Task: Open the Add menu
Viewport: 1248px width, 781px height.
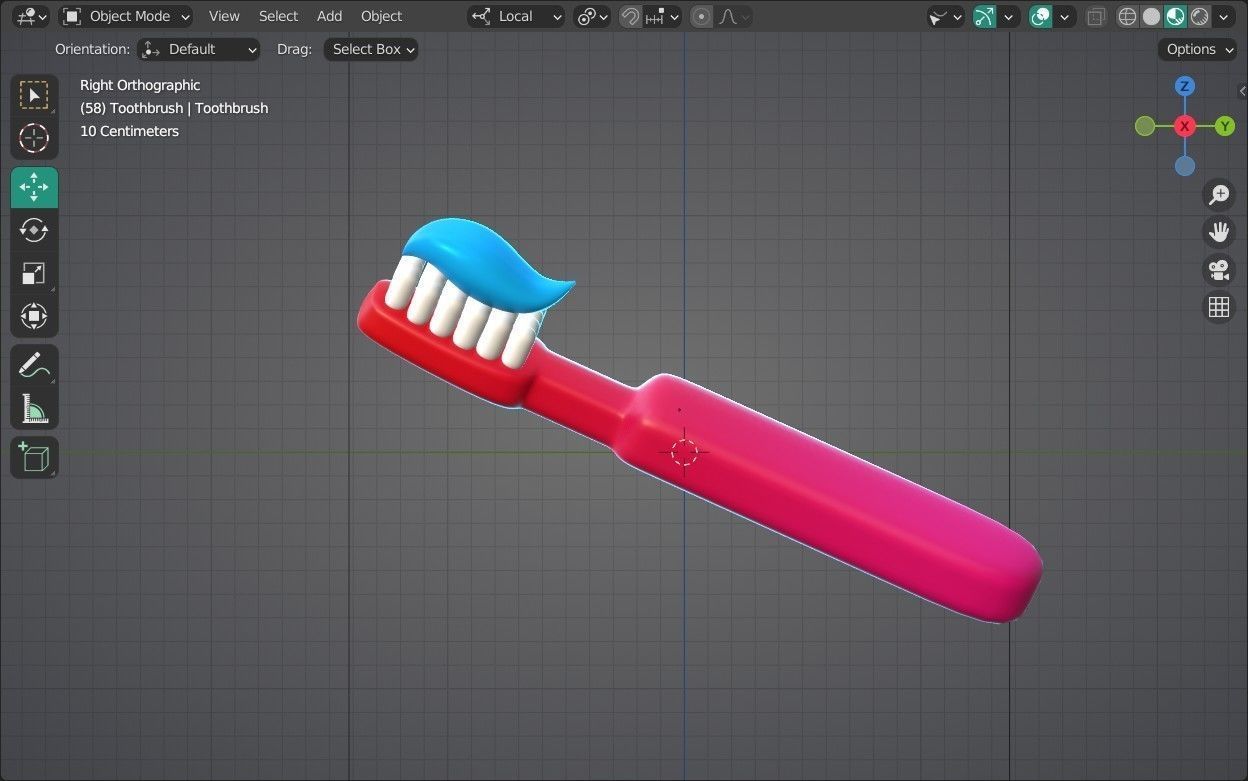Action: tap(329, 16)
